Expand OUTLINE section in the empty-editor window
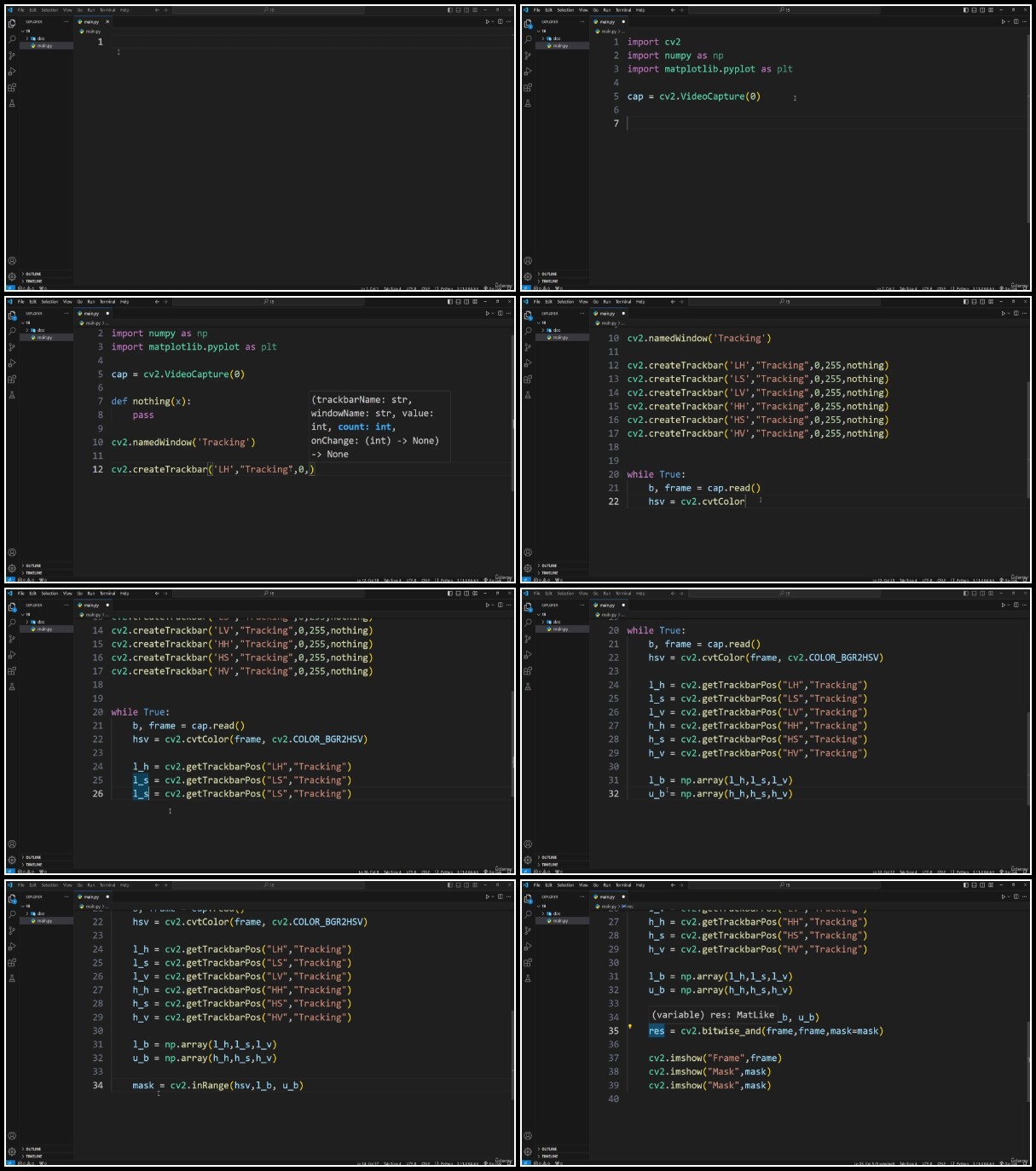The width and height of the screenshot is (1036, 1171). [33, 275]
